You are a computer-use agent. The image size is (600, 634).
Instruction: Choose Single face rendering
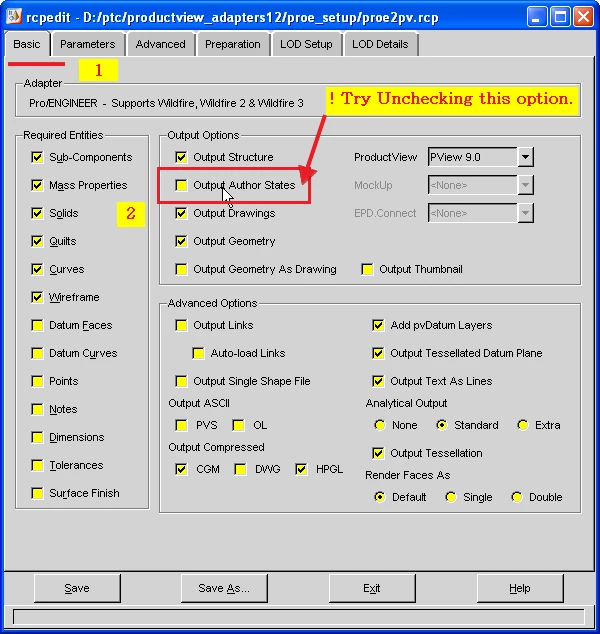451,497
